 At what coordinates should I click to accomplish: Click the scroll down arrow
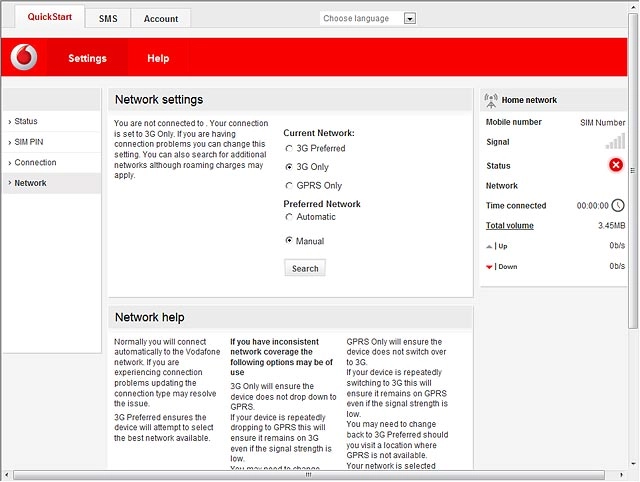pyautogui.click(x=633, y=464)
